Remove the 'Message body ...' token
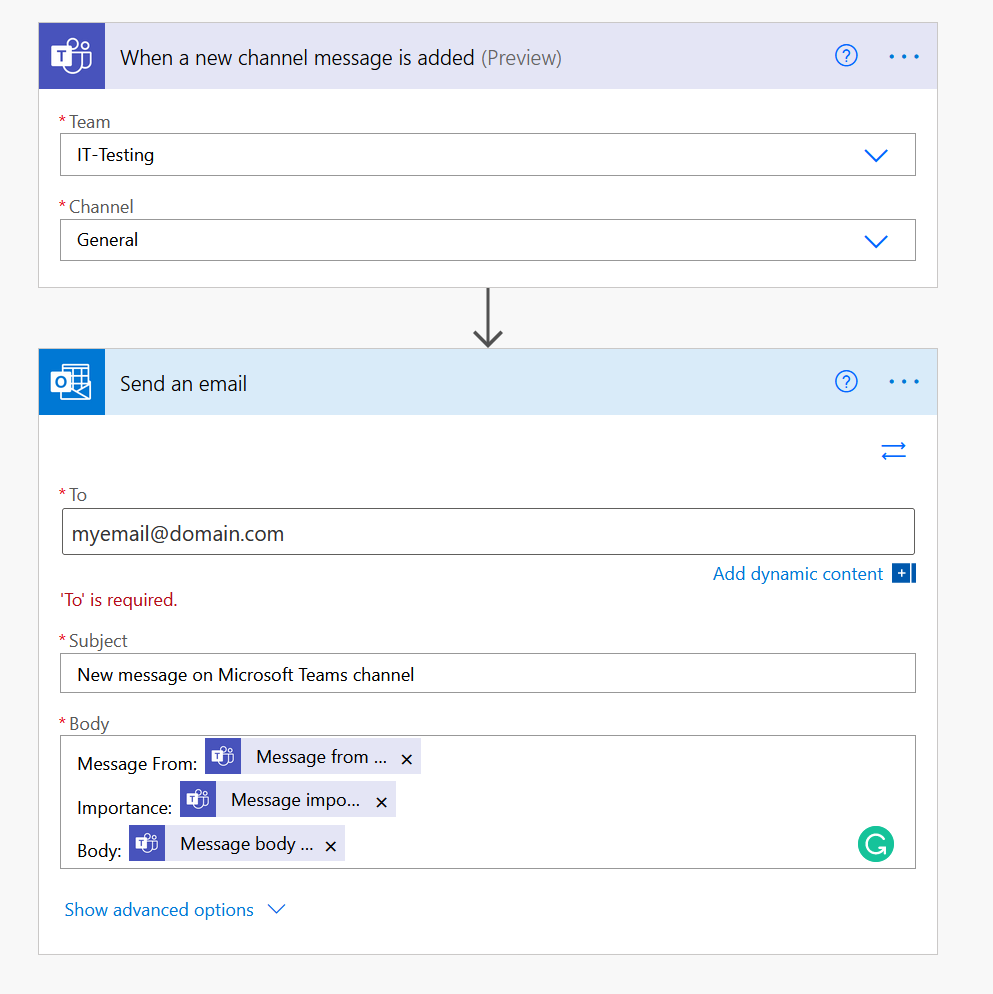The width and height of the screenshot is (993, 994). [x=330, y=846]
